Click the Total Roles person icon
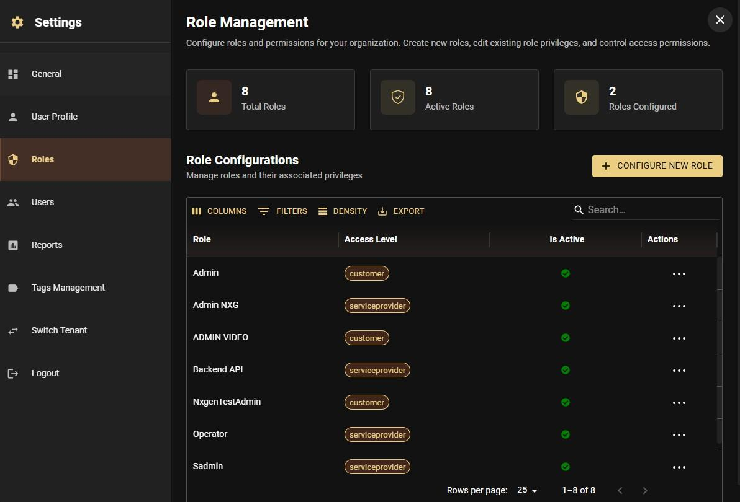 214,97
